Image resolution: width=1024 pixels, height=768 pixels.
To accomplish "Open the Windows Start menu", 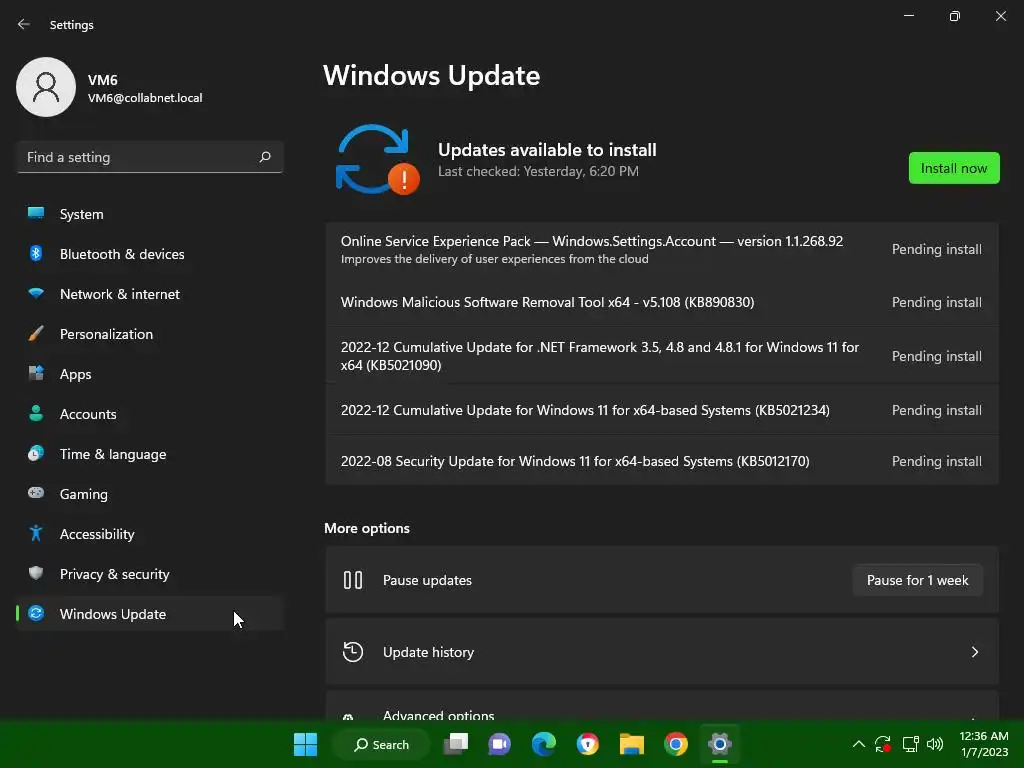I will coord(305,744).
